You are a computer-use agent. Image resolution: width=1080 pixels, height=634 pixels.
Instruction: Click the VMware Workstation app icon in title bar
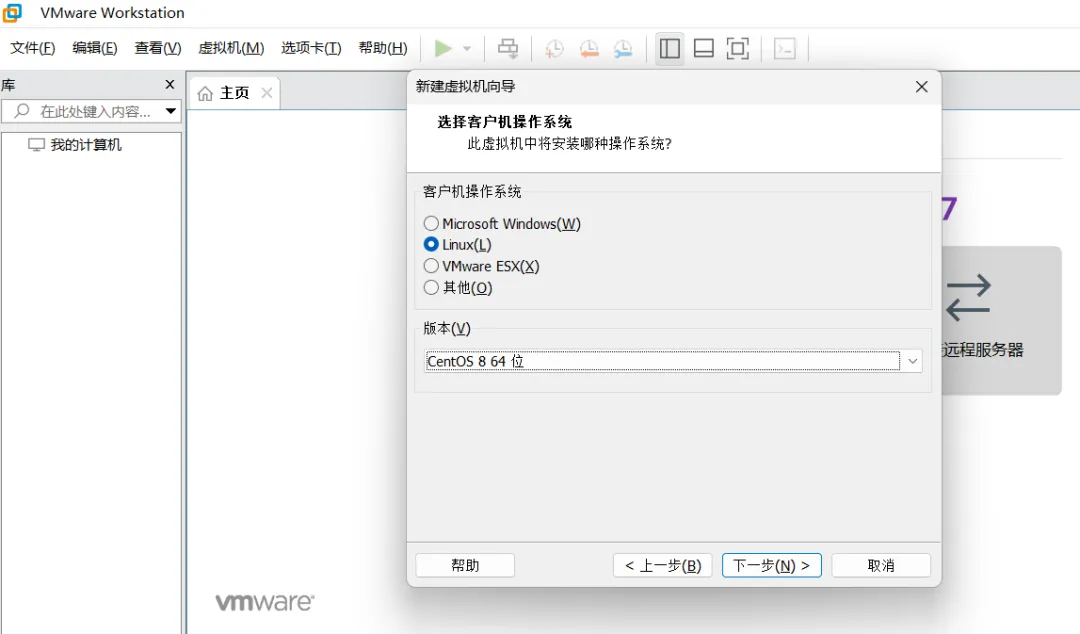point(12,12)
